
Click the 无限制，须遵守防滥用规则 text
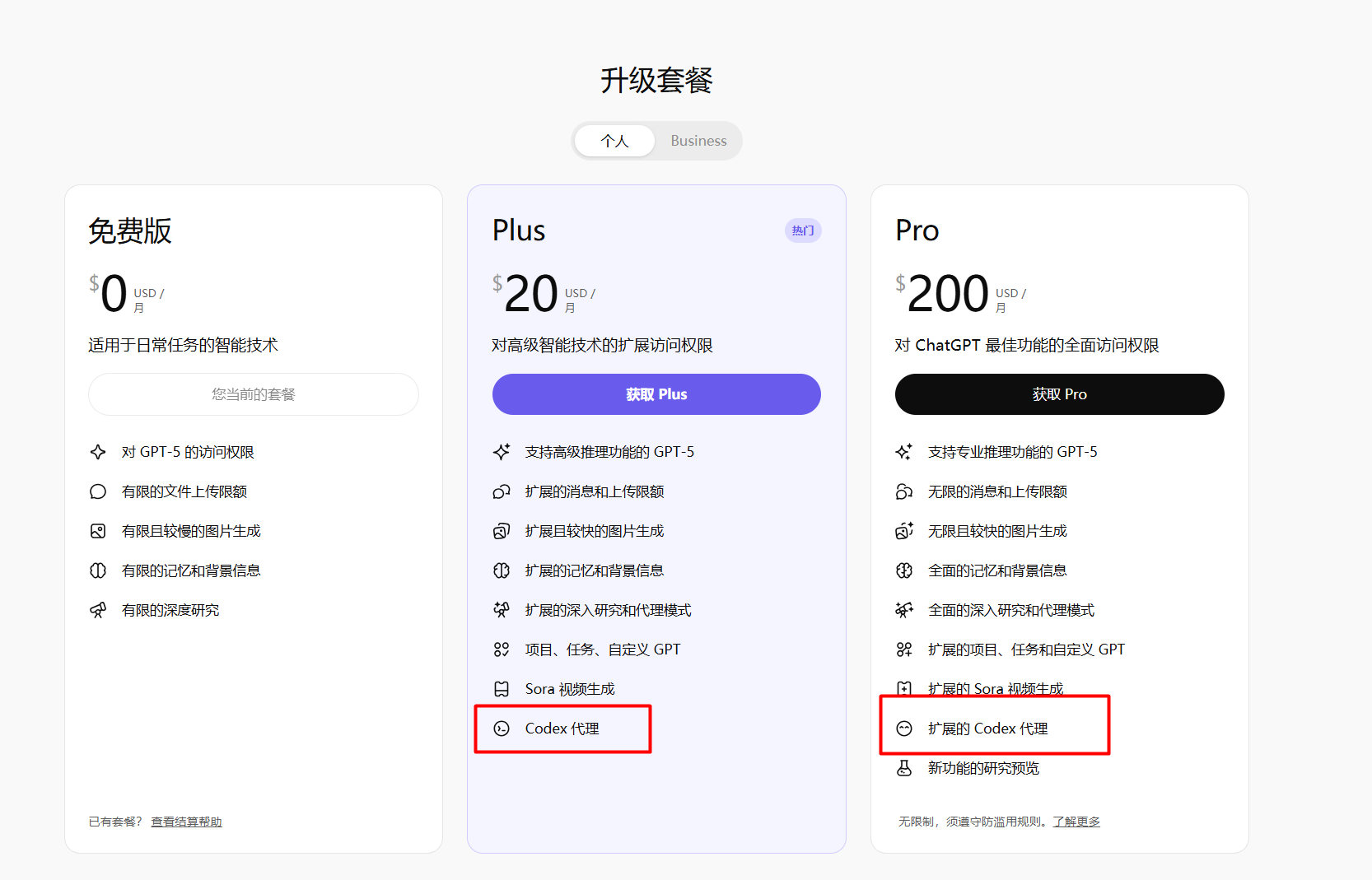click(972, 822)
